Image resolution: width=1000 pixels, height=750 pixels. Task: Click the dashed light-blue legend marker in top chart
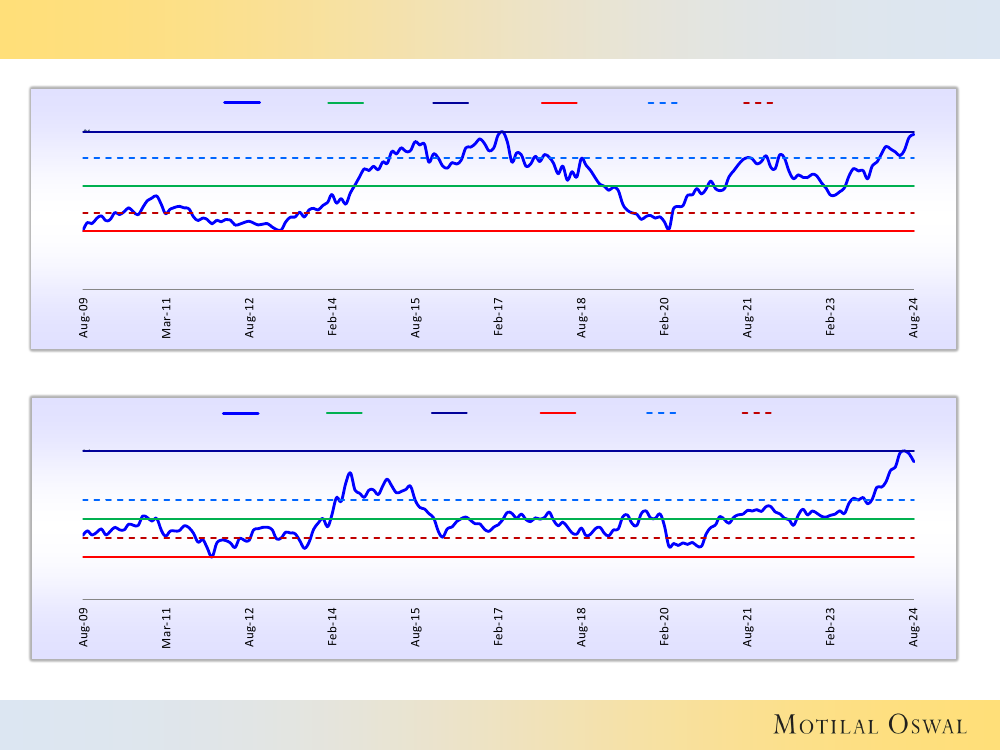[662, 102]
